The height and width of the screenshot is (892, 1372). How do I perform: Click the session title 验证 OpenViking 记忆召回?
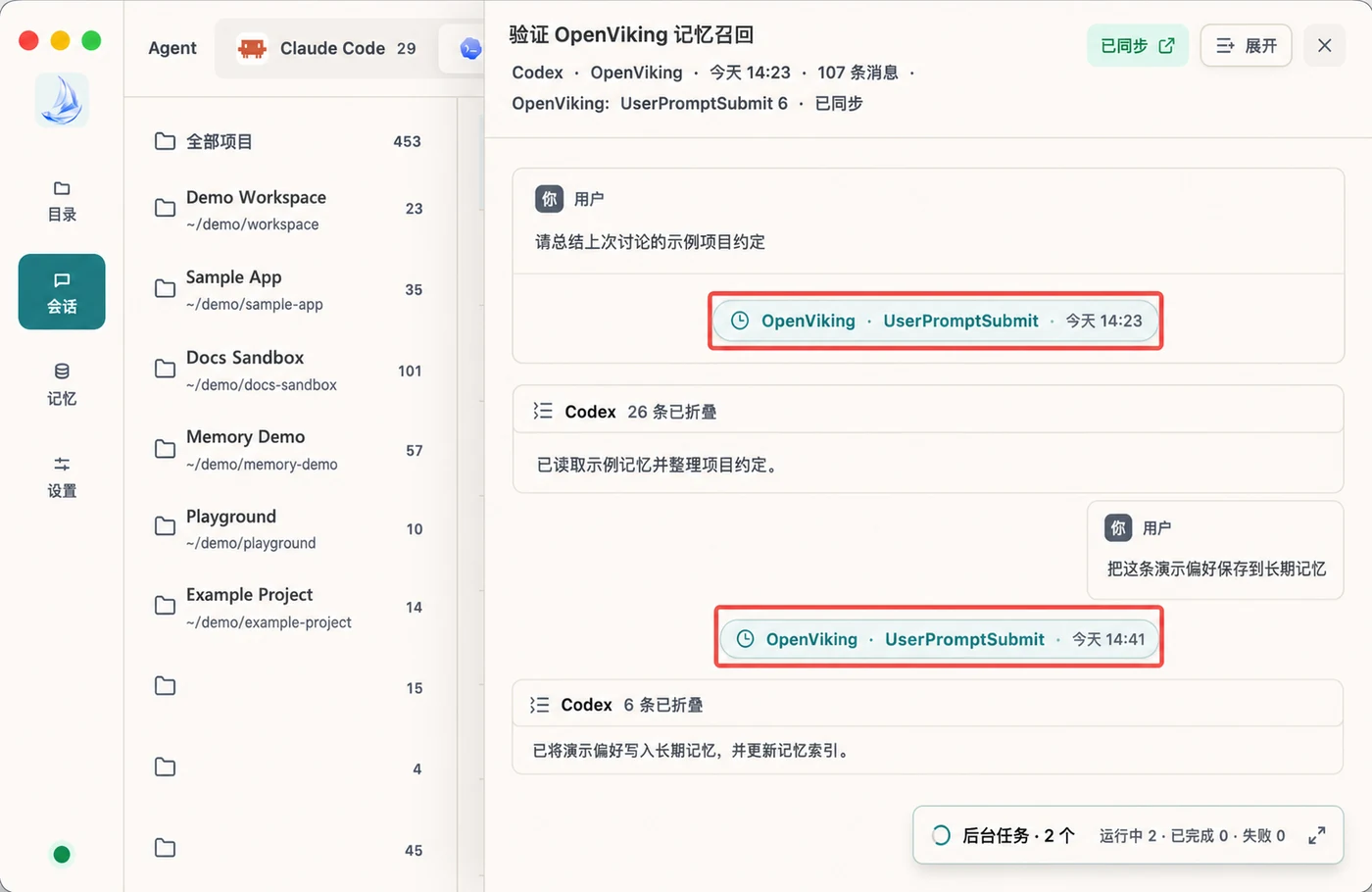pos(631,35)
